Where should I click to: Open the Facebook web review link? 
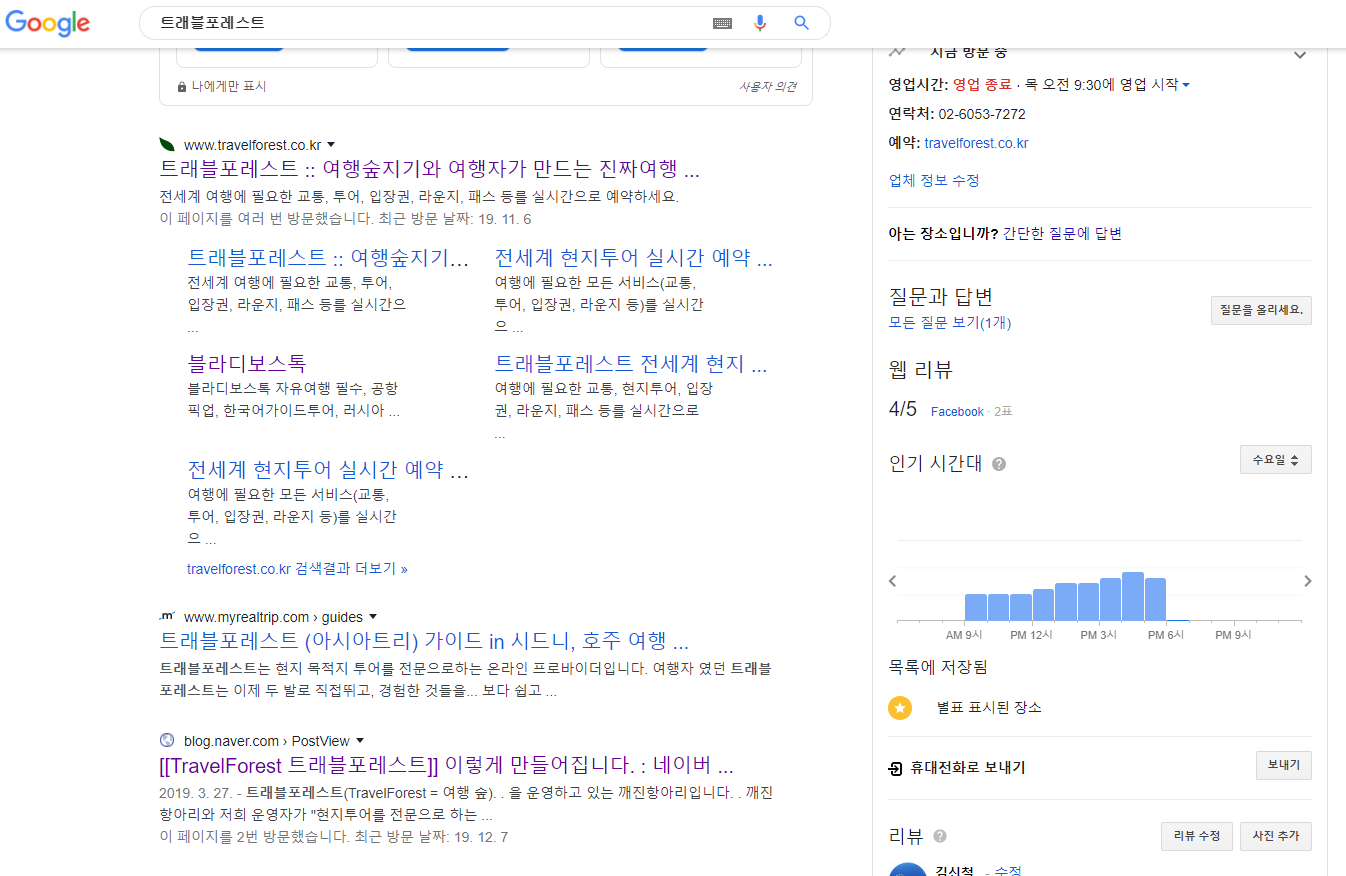point(957,412)
